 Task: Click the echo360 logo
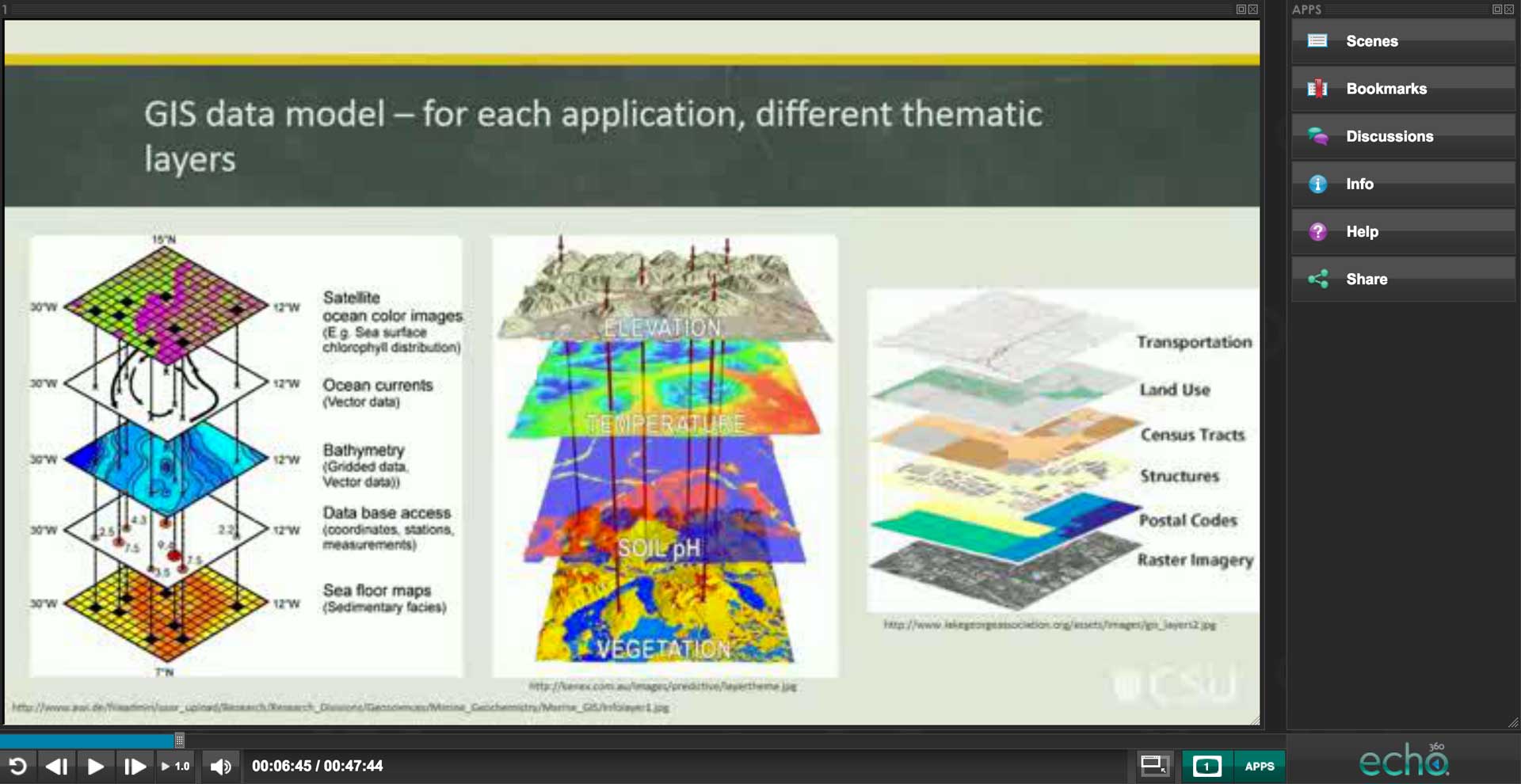click(x=1404, y=760)
